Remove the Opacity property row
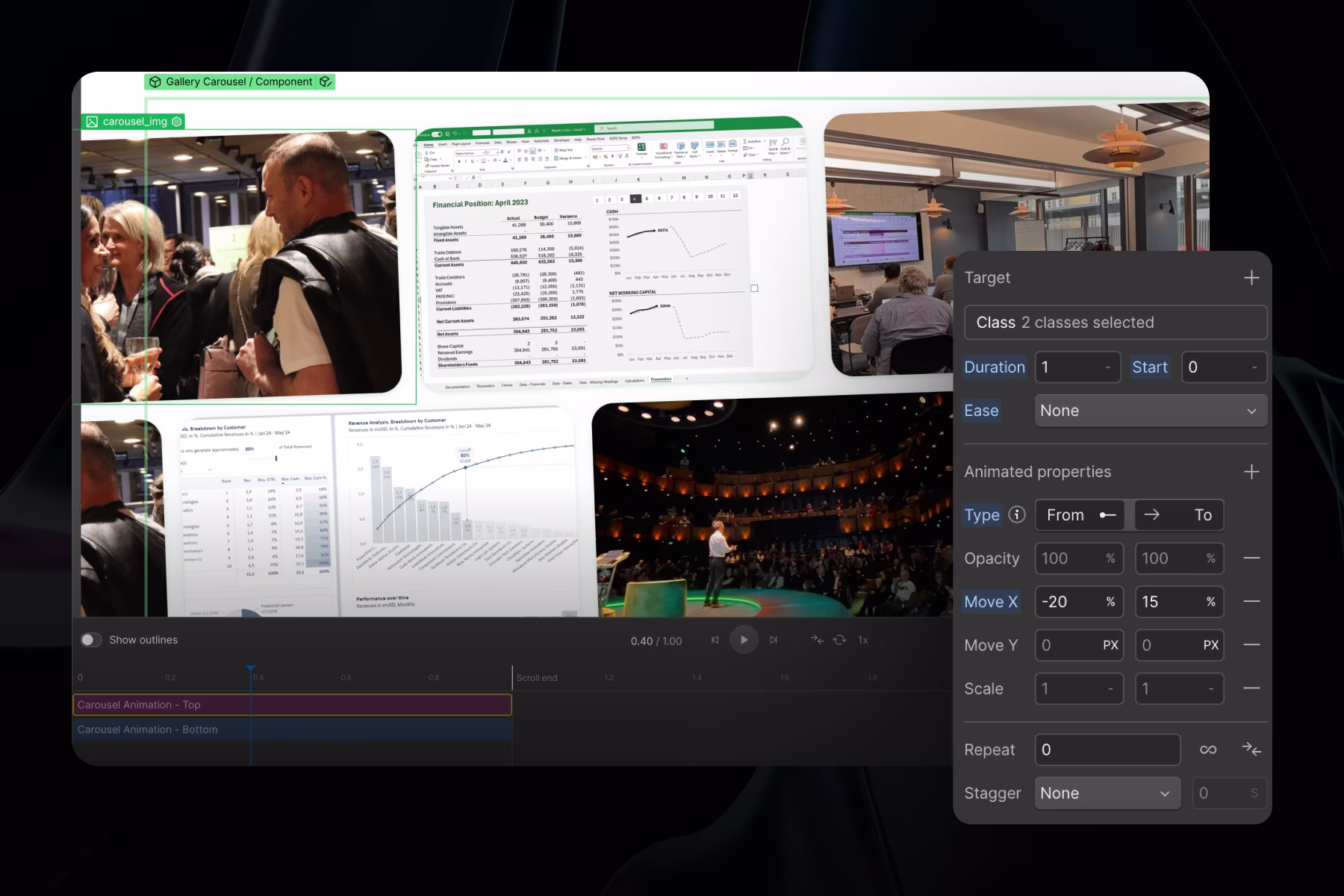The image size is (1344, 896). (x=1251, y=558)
